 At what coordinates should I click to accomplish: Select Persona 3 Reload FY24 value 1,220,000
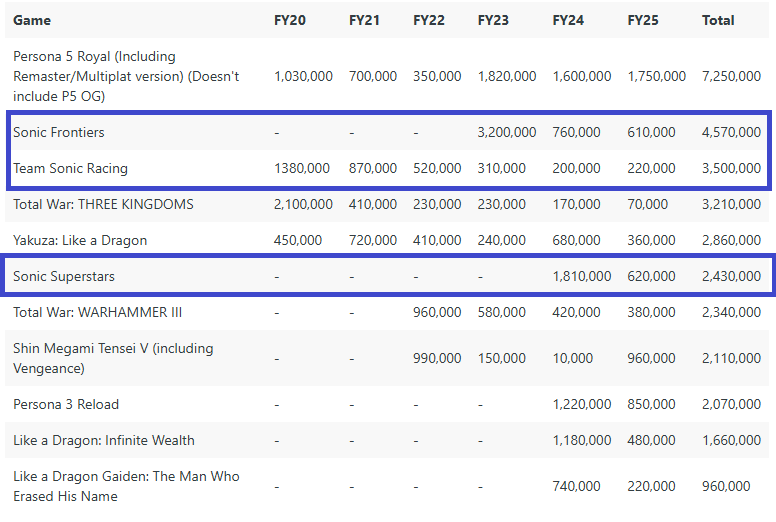[582, 404]
